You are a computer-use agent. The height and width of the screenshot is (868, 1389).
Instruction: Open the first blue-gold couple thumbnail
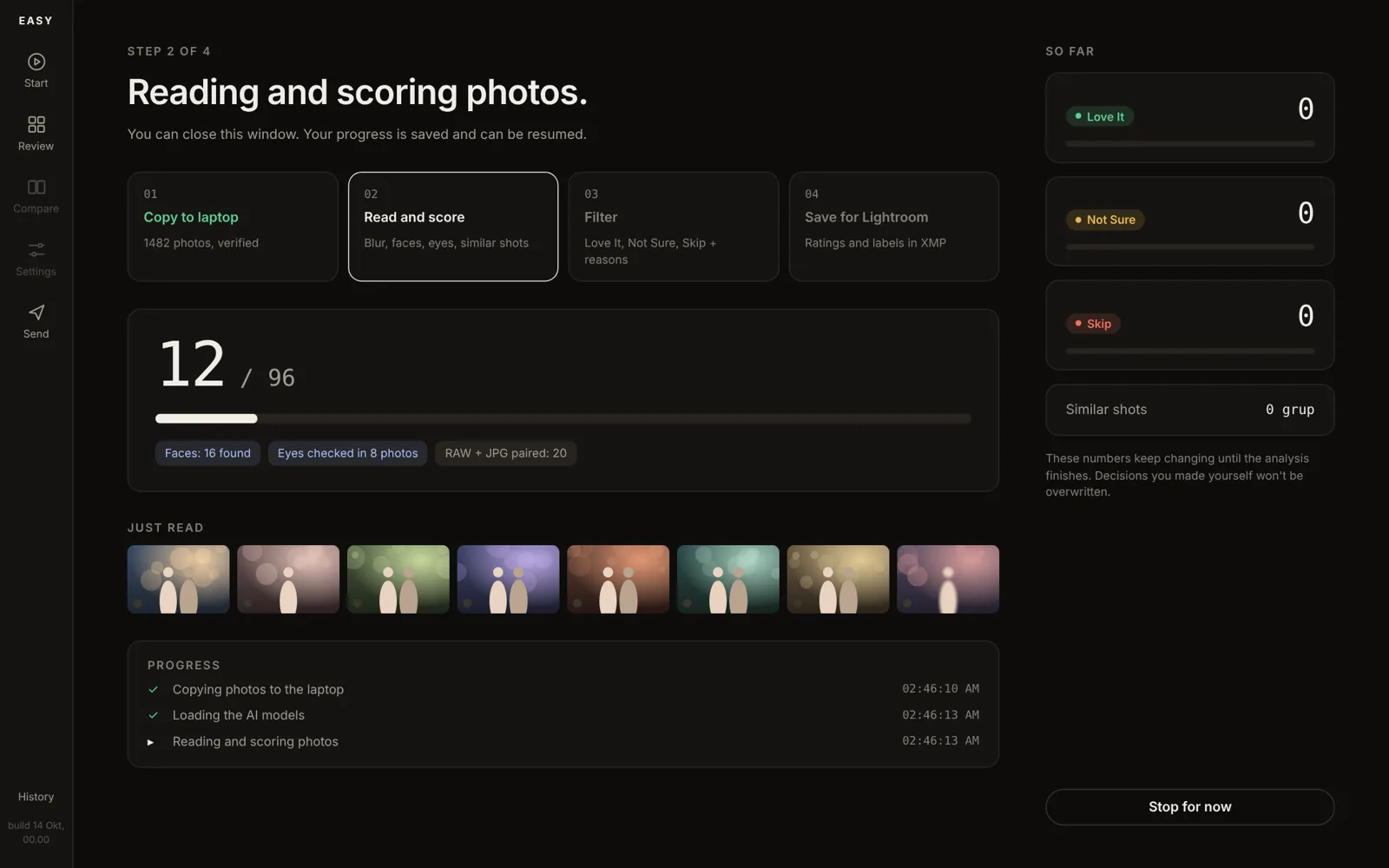pos(178,579)
